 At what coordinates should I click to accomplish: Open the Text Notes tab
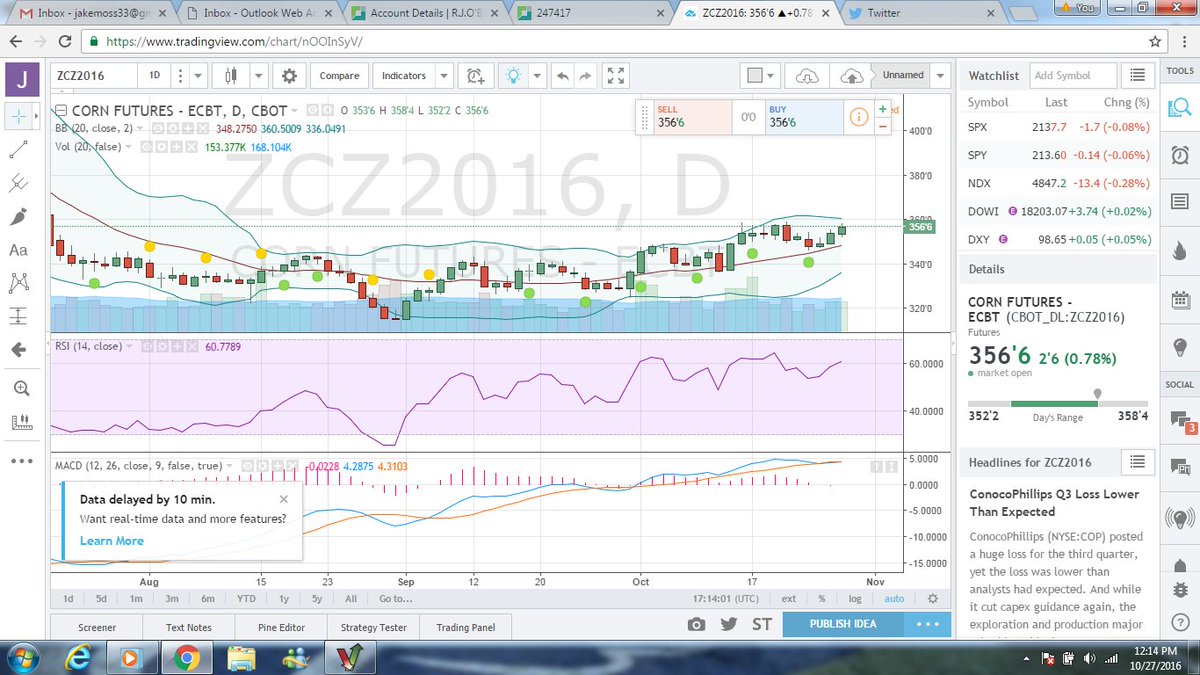pos(190,628)
